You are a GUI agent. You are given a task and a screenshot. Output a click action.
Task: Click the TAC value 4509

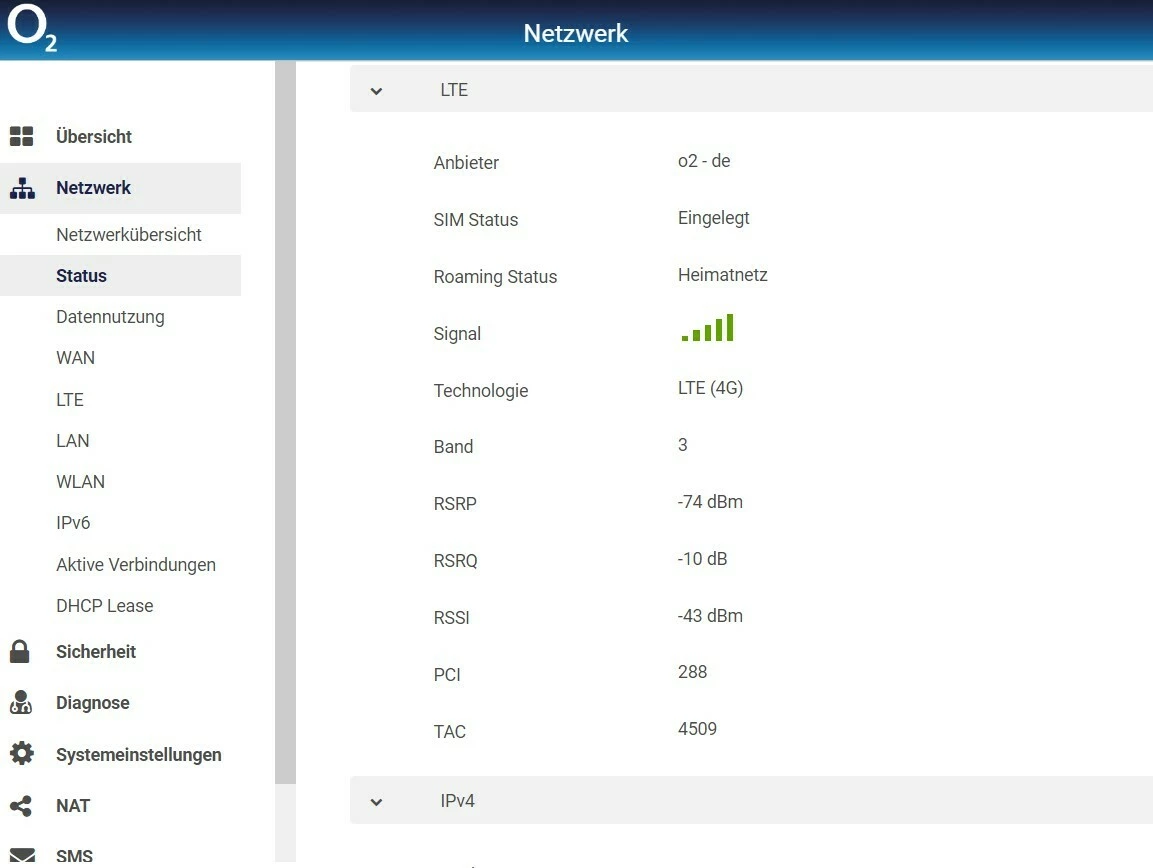[697, 729]
